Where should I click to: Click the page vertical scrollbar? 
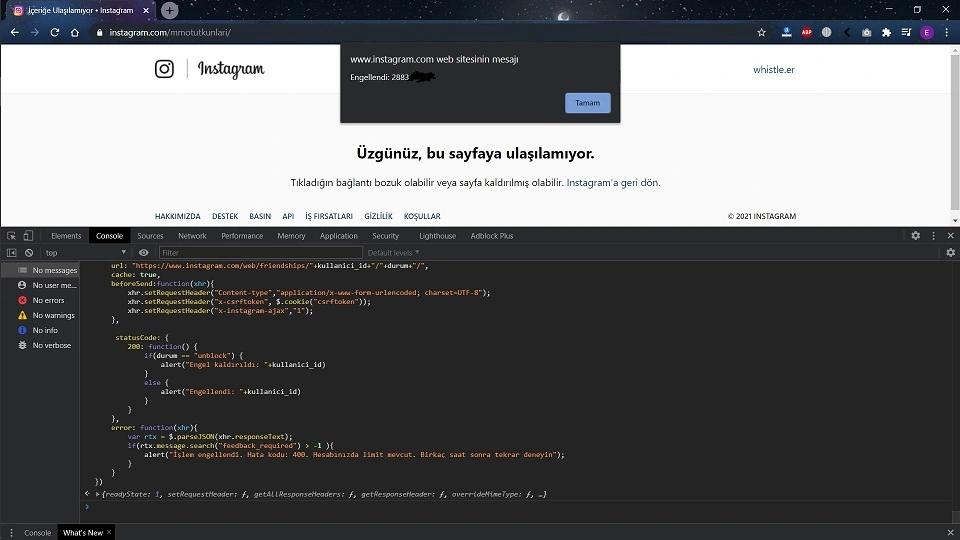(x=954, y=135)
